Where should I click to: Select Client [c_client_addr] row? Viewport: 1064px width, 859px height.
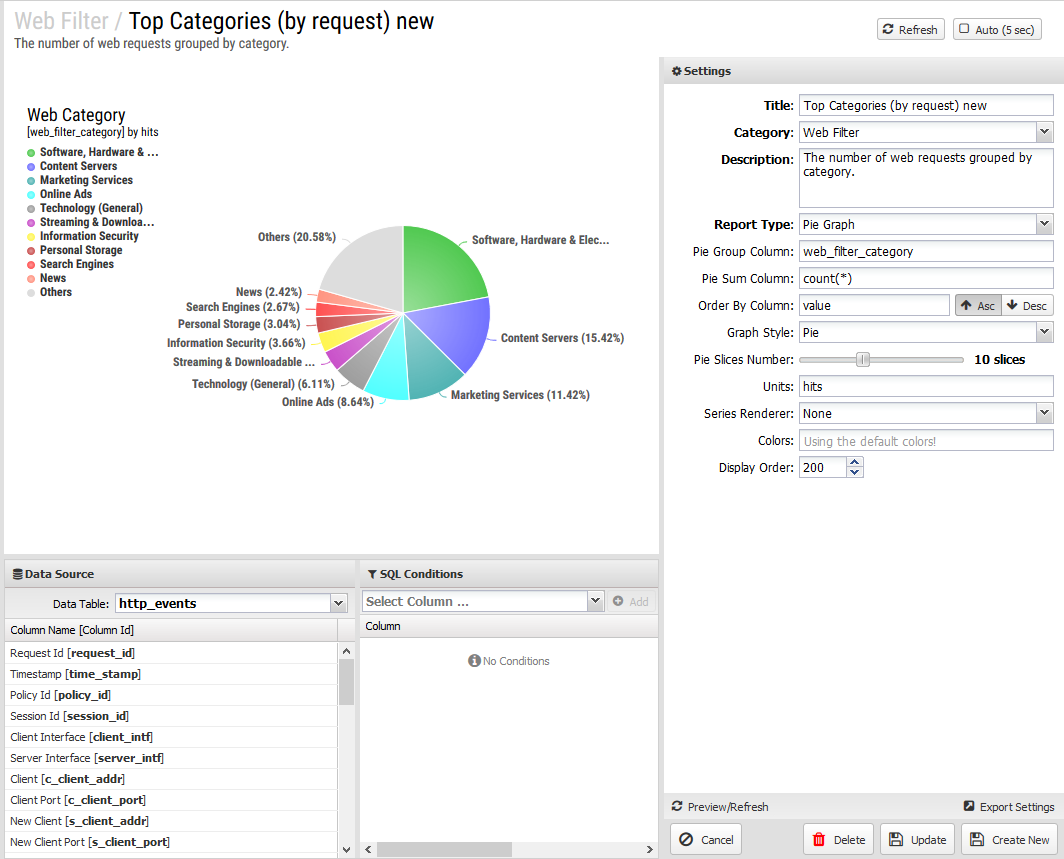tap(171, 779)
